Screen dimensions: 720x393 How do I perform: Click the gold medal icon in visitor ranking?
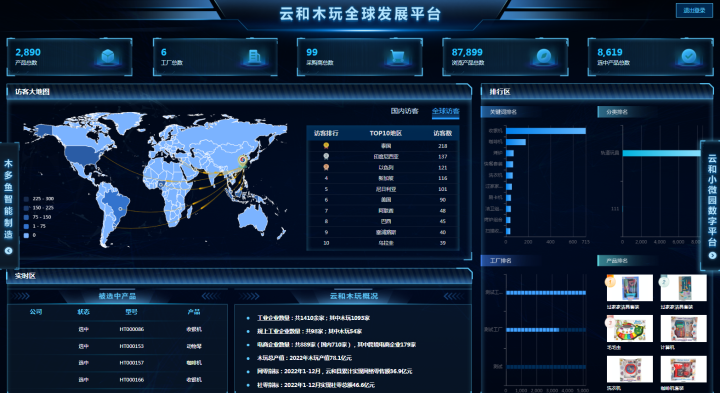tap(326, 146)
